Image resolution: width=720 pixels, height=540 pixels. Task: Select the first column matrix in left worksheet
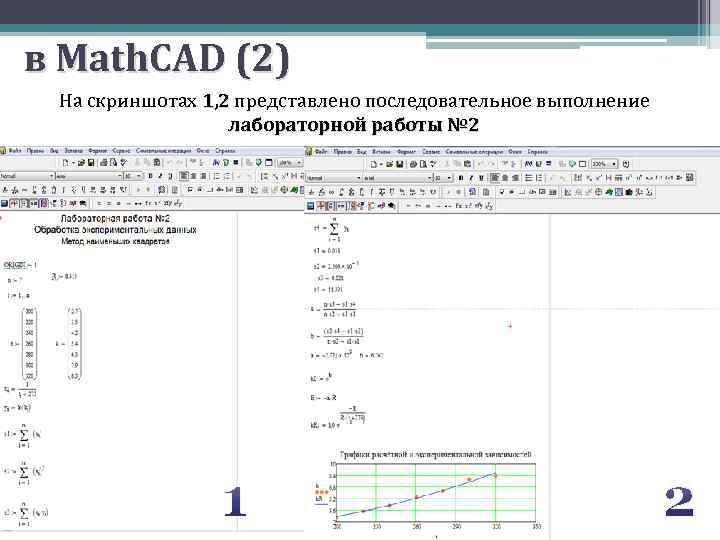29,343
